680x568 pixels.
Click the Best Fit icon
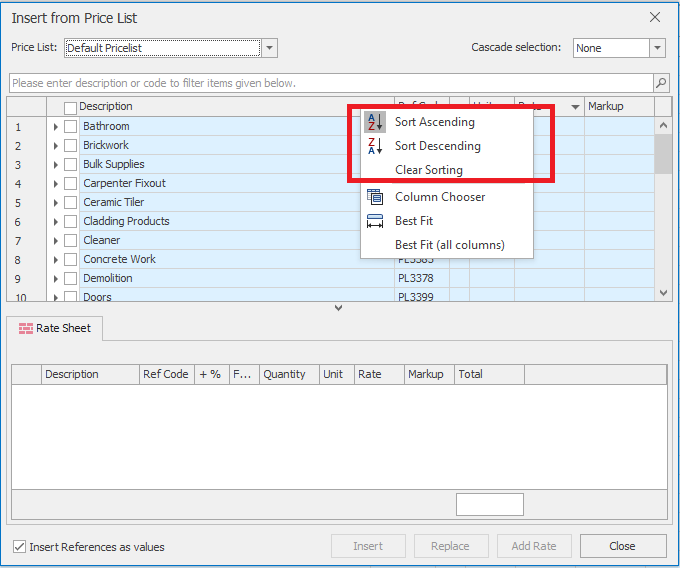coord(375,221)
